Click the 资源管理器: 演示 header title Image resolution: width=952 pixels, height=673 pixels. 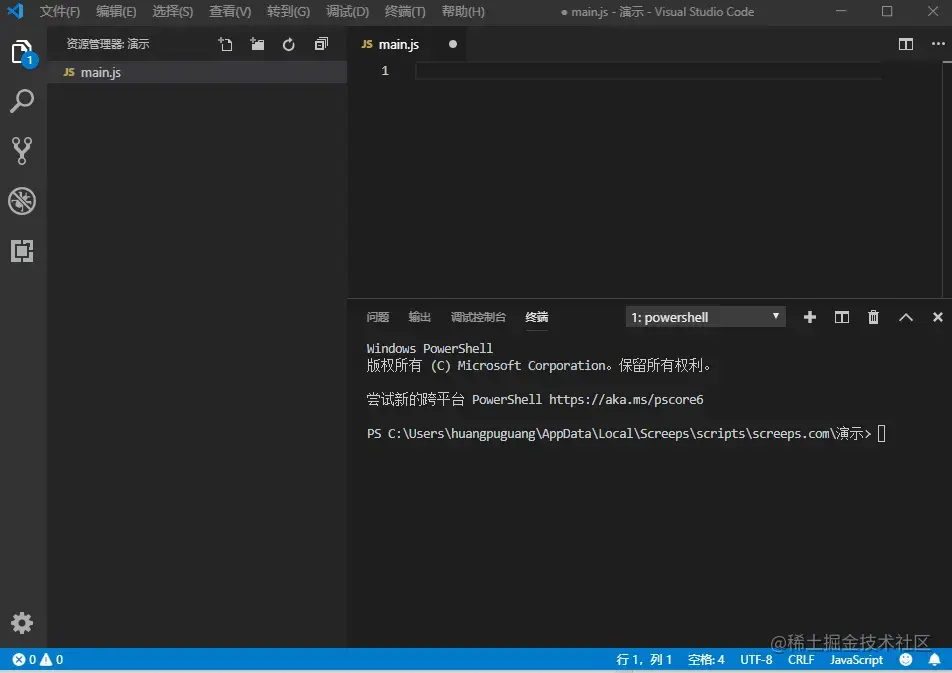pos(107,44)
